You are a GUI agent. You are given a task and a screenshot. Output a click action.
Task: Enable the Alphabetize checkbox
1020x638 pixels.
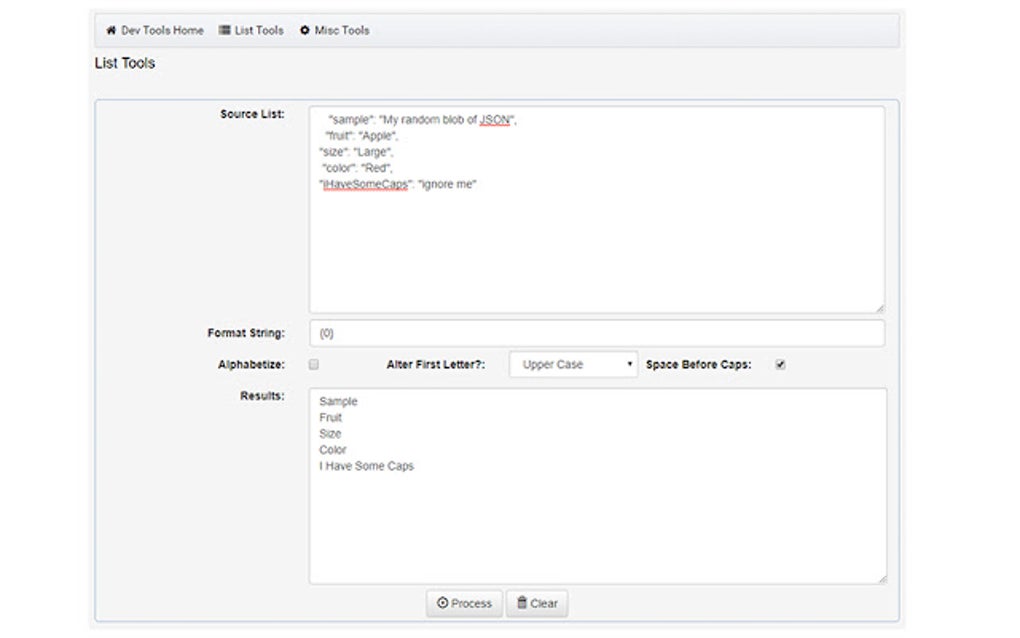pos(313,364)
